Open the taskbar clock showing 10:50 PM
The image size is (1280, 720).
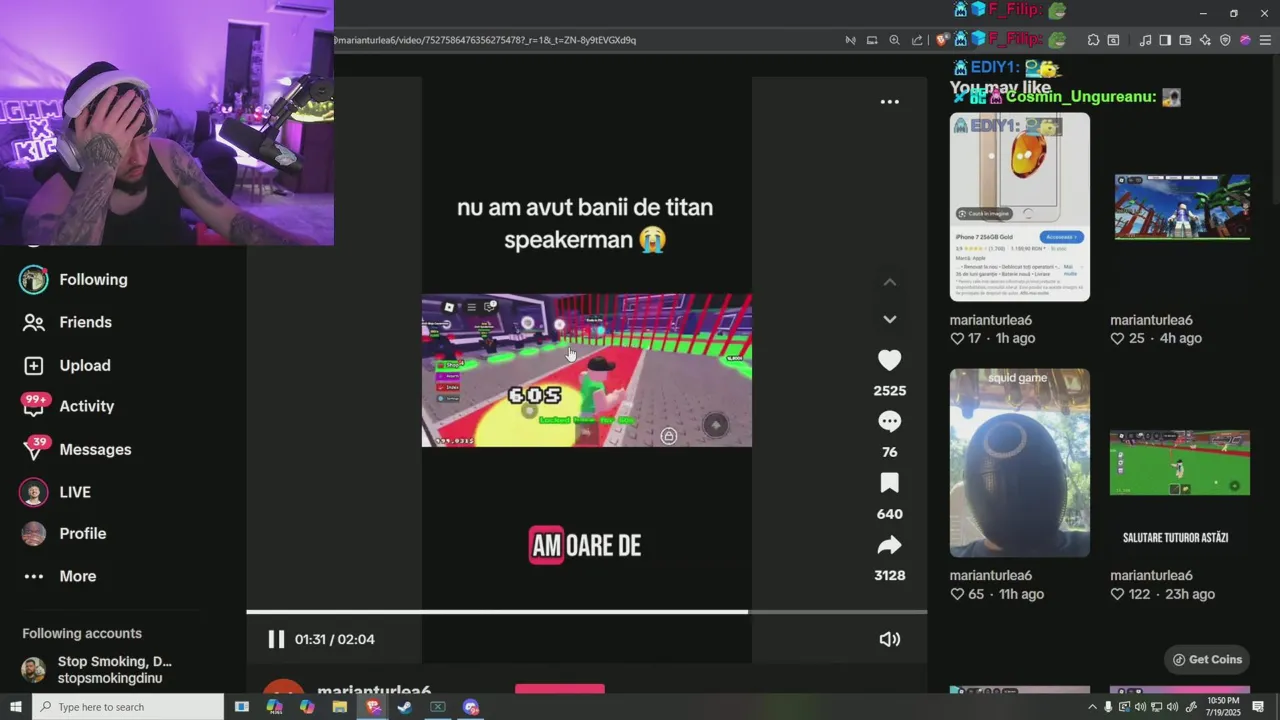1222,707
